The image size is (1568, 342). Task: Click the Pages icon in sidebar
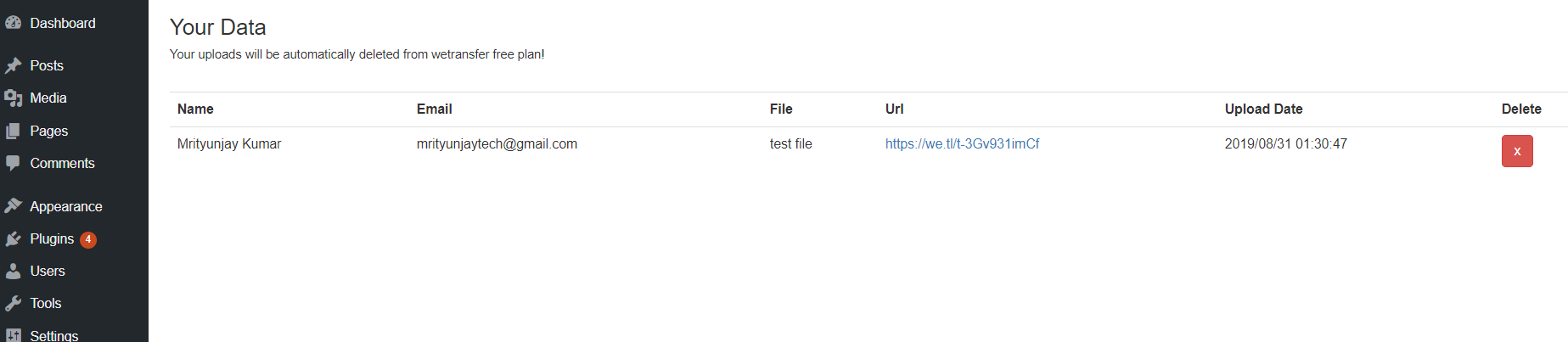pos(13,132)
